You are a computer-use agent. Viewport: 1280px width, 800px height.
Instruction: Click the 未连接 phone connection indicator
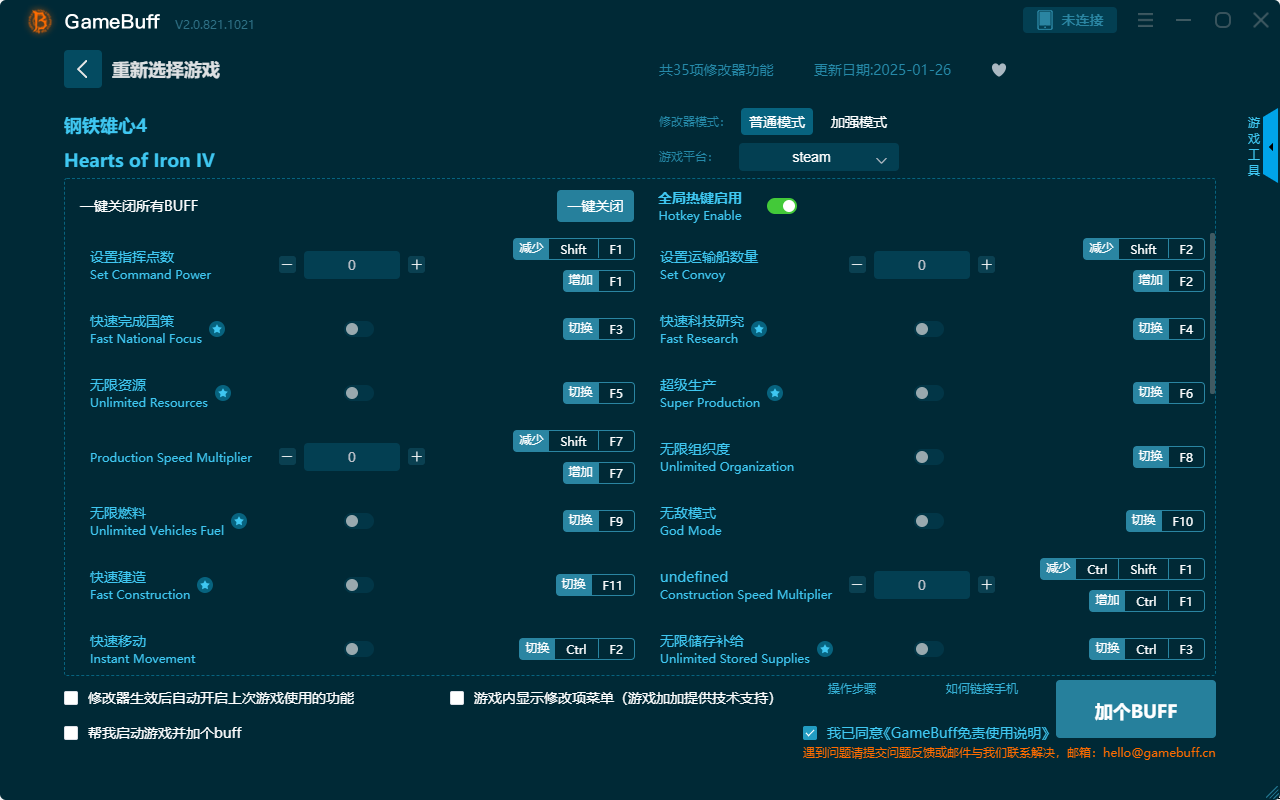tap(1069, 19)
